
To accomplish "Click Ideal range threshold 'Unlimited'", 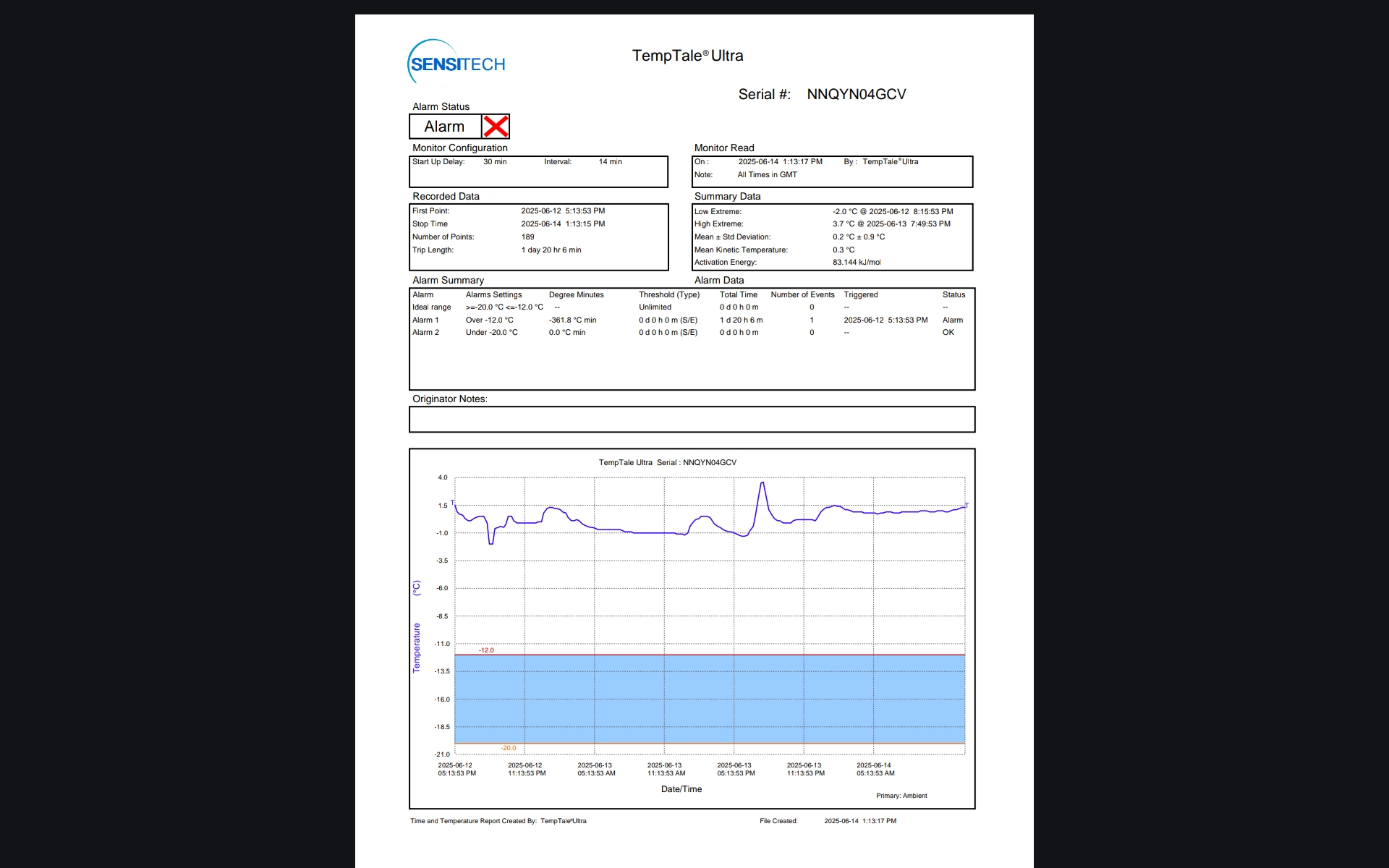I will click(655, 307).
